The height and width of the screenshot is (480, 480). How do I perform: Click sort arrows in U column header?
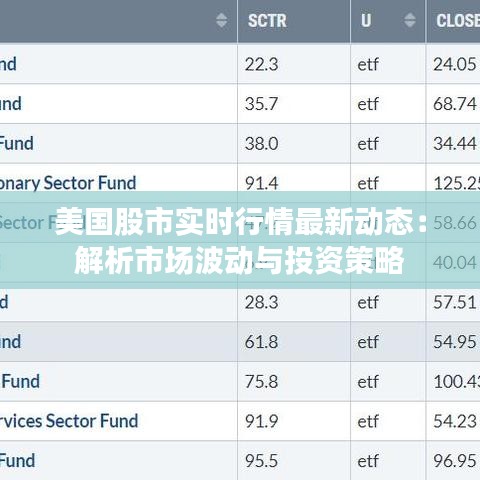pos(410,20)
